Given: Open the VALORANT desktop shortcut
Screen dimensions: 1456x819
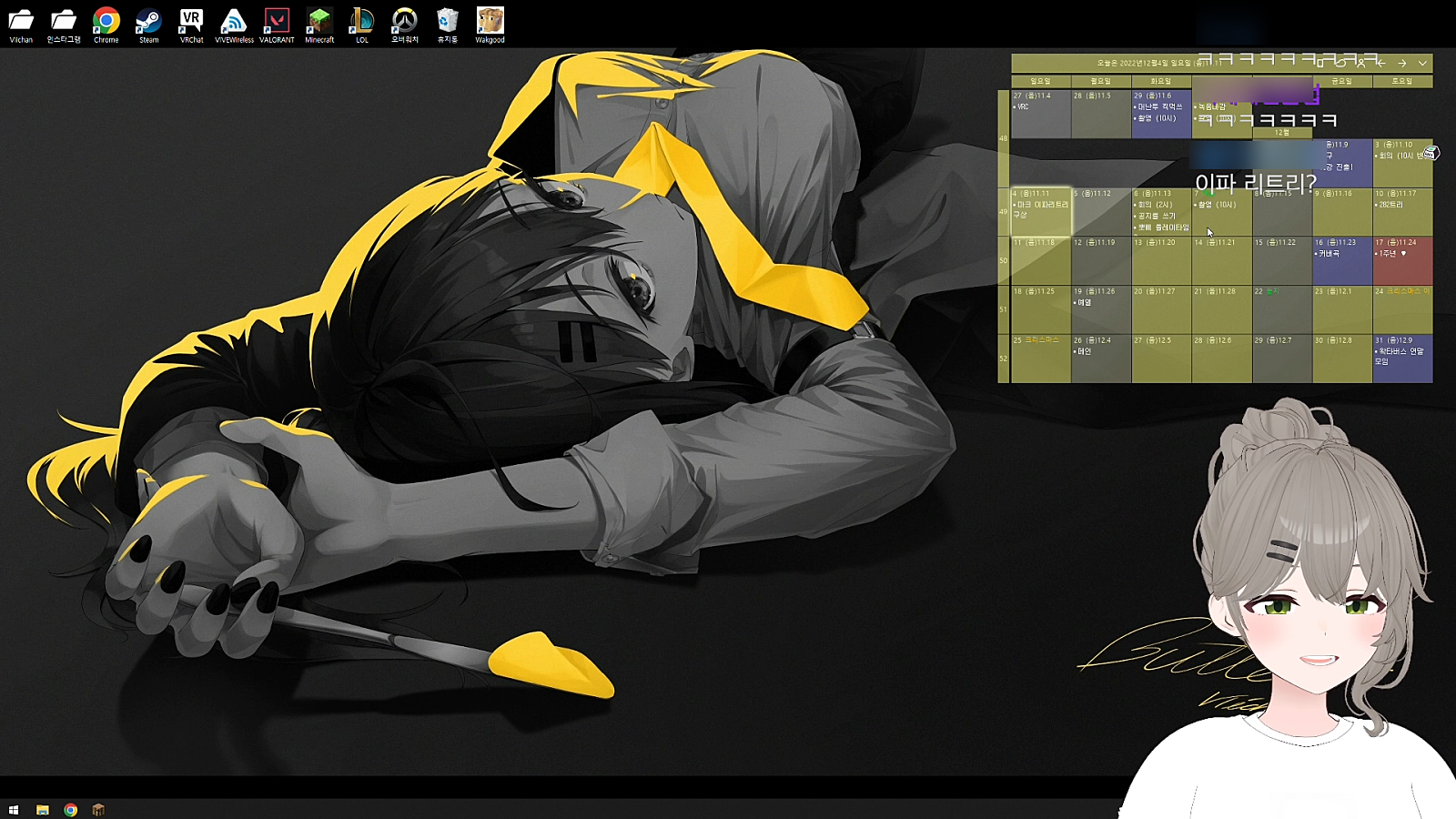Looking at the screenshot, I should coord(277,25).
